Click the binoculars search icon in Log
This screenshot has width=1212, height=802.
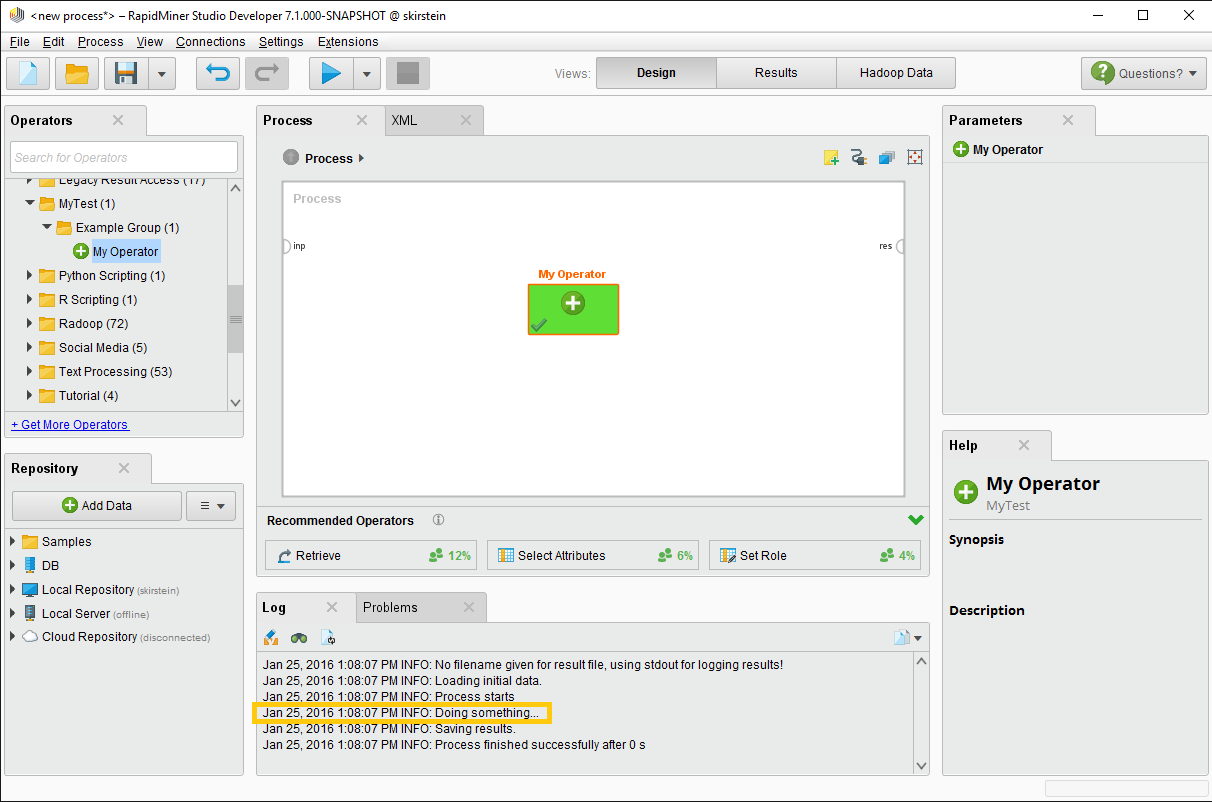(299, 637)
